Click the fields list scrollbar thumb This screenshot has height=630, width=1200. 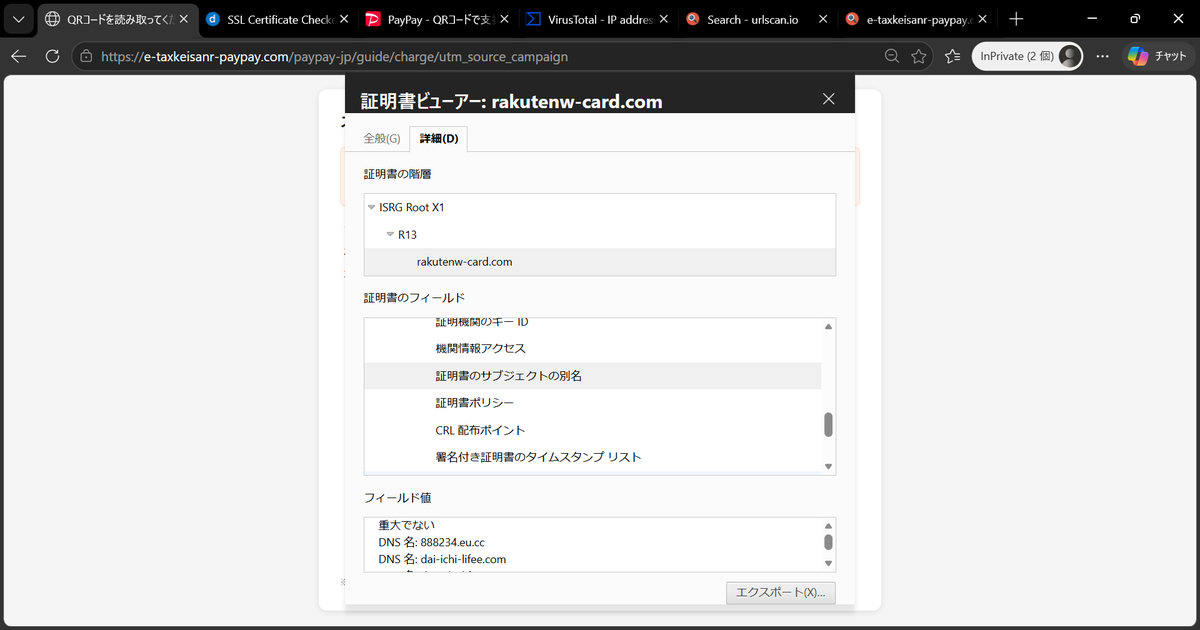coord(828,425)
